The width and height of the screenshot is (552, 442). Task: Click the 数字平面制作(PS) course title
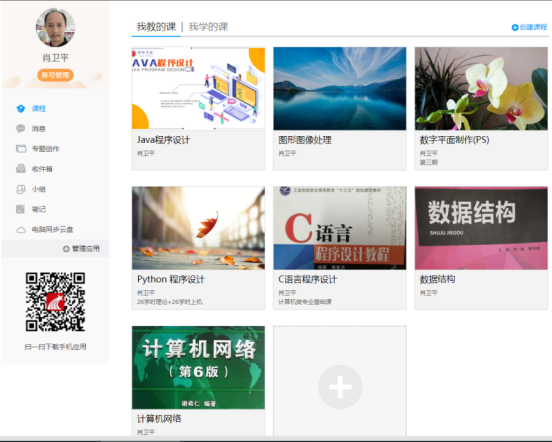pos(454,140)
